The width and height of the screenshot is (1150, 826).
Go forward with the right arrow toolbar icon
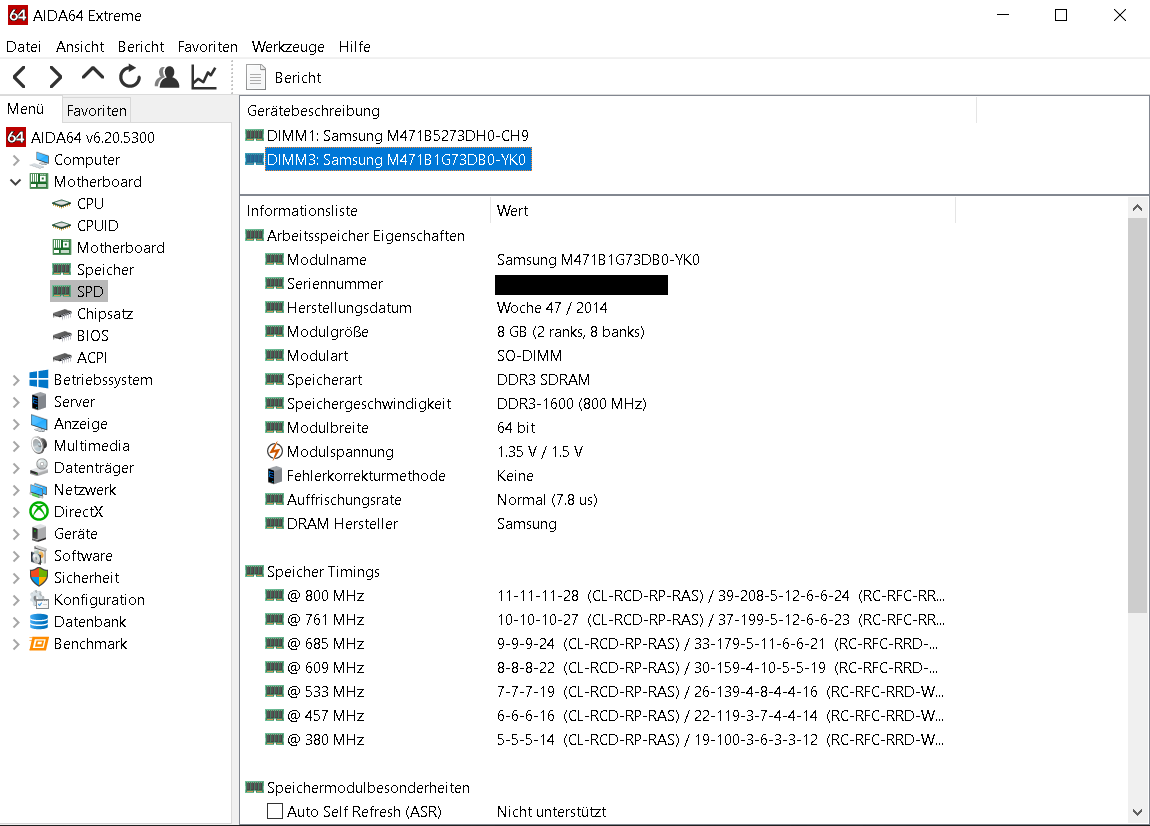tap(56, 77)
